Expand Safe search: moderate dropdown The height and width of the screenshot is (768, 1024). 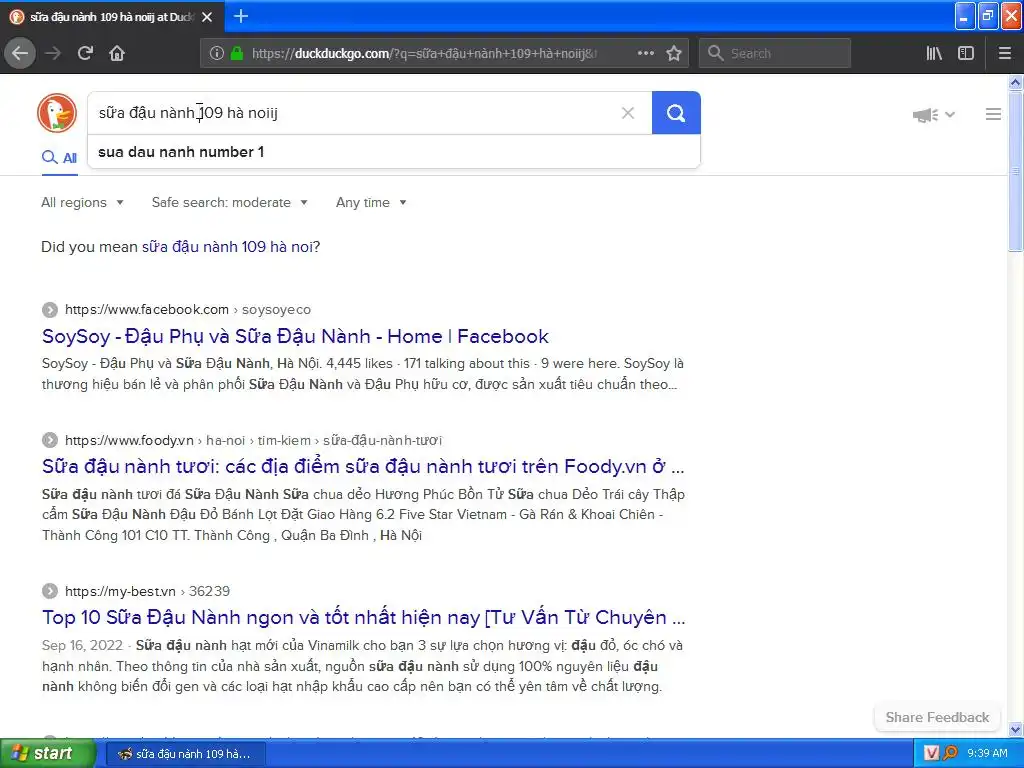[229, 202]
